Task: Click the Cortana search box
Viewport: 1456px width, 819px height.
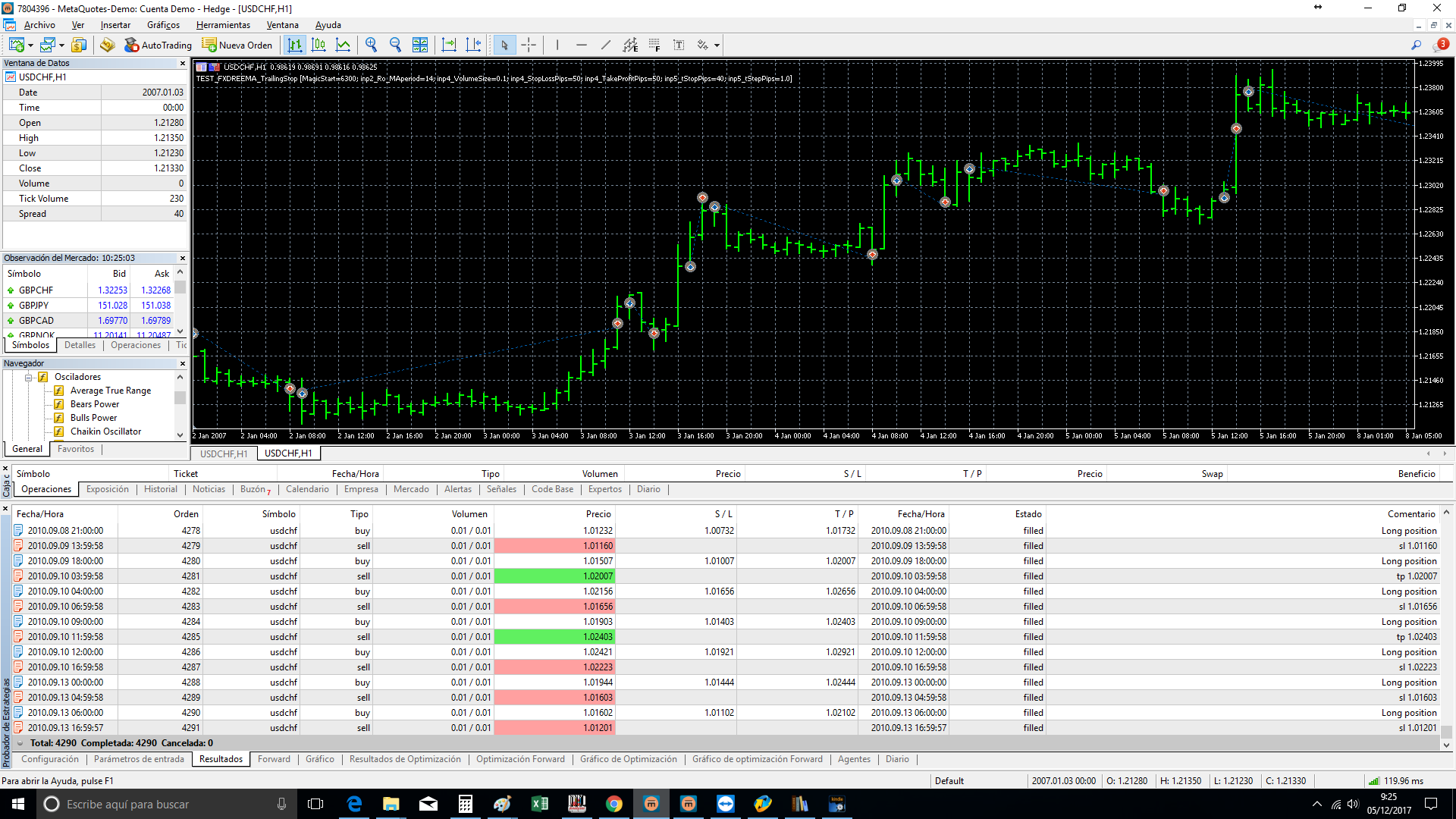Action: [167, 804]
